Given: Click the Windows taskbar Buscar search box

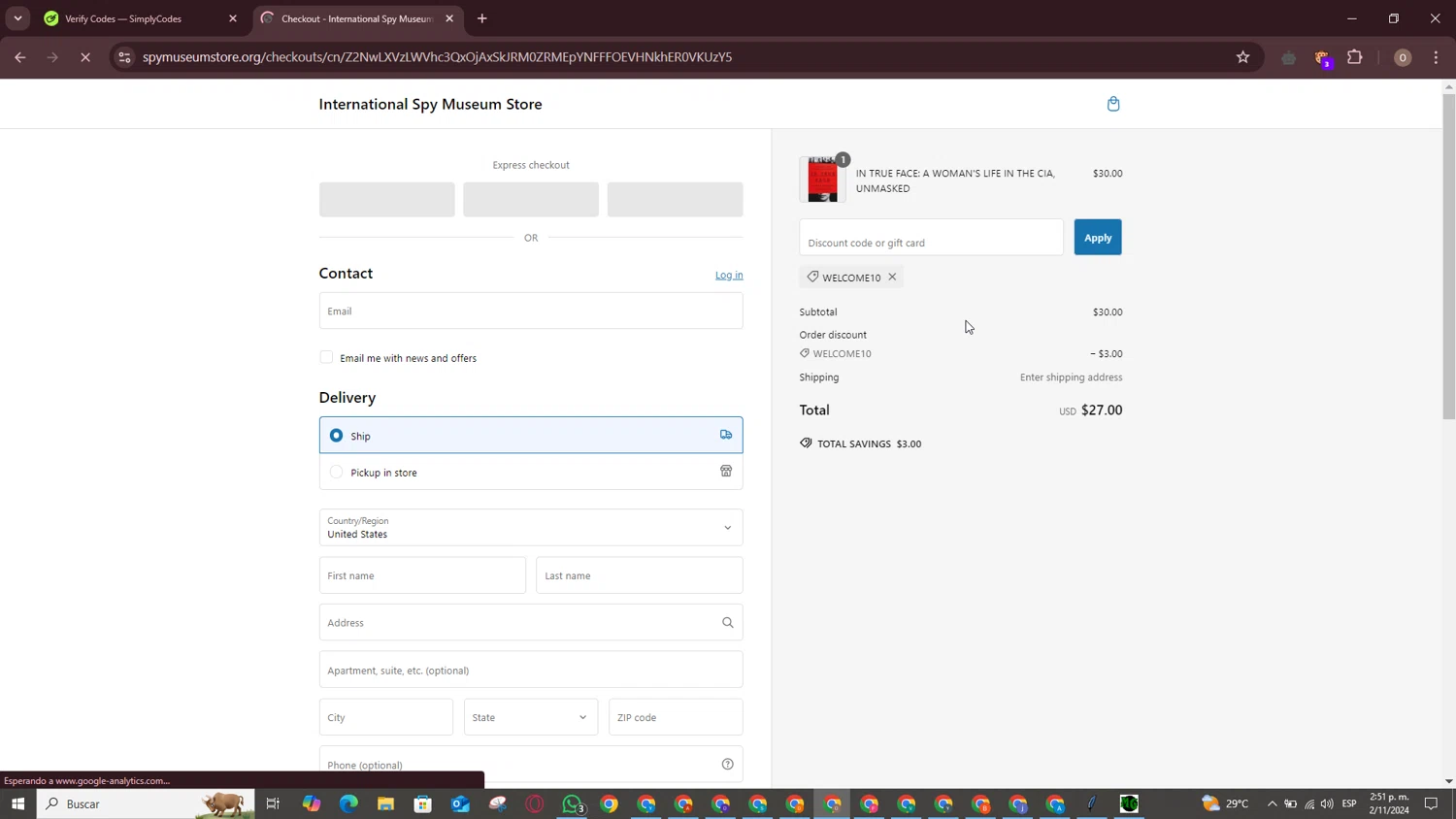Looking at the screenshot, I should (146, 803).
